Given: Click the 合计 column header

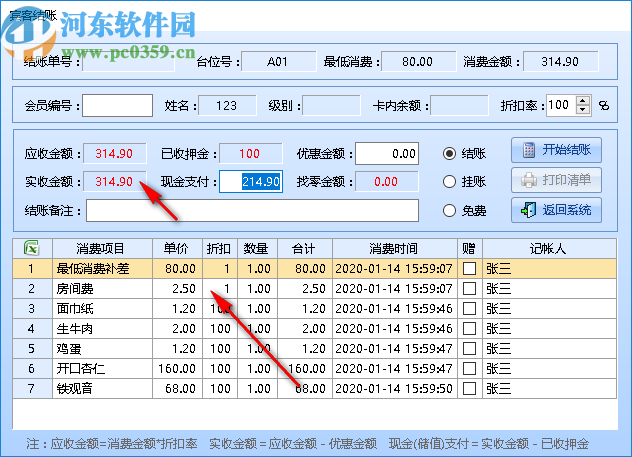Looking at the screenshot, I should tap(305, 249).
